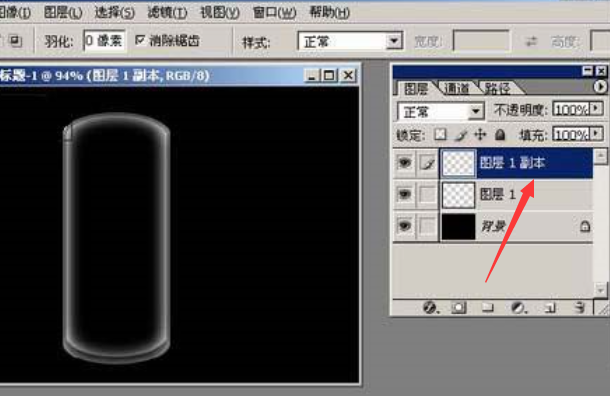Open the layer blend mode 正常 dropdown
610x396 pixels.
point(441,112)
